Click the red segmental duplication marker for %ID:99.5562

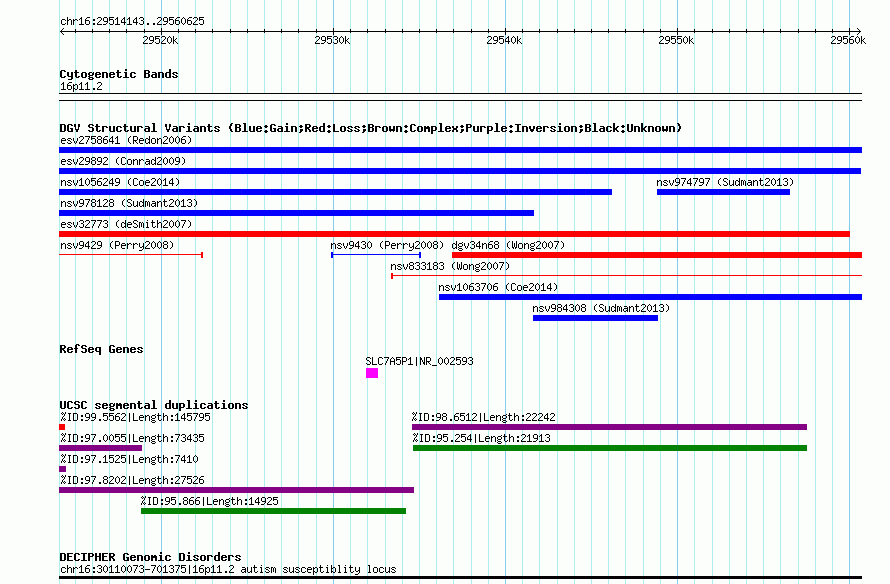click(x=62, y=427)
